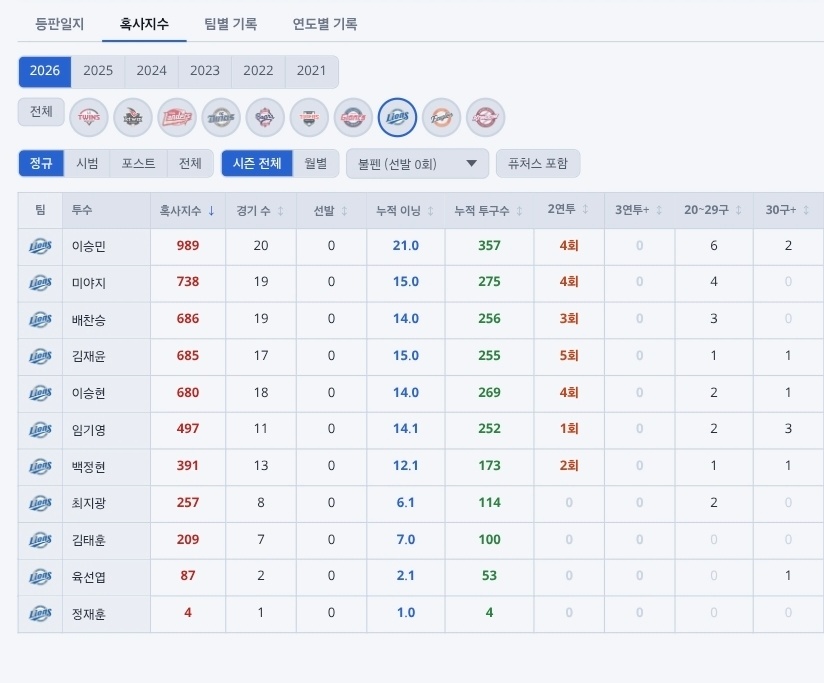Select the 정규 season type toggle

[41, 163]
